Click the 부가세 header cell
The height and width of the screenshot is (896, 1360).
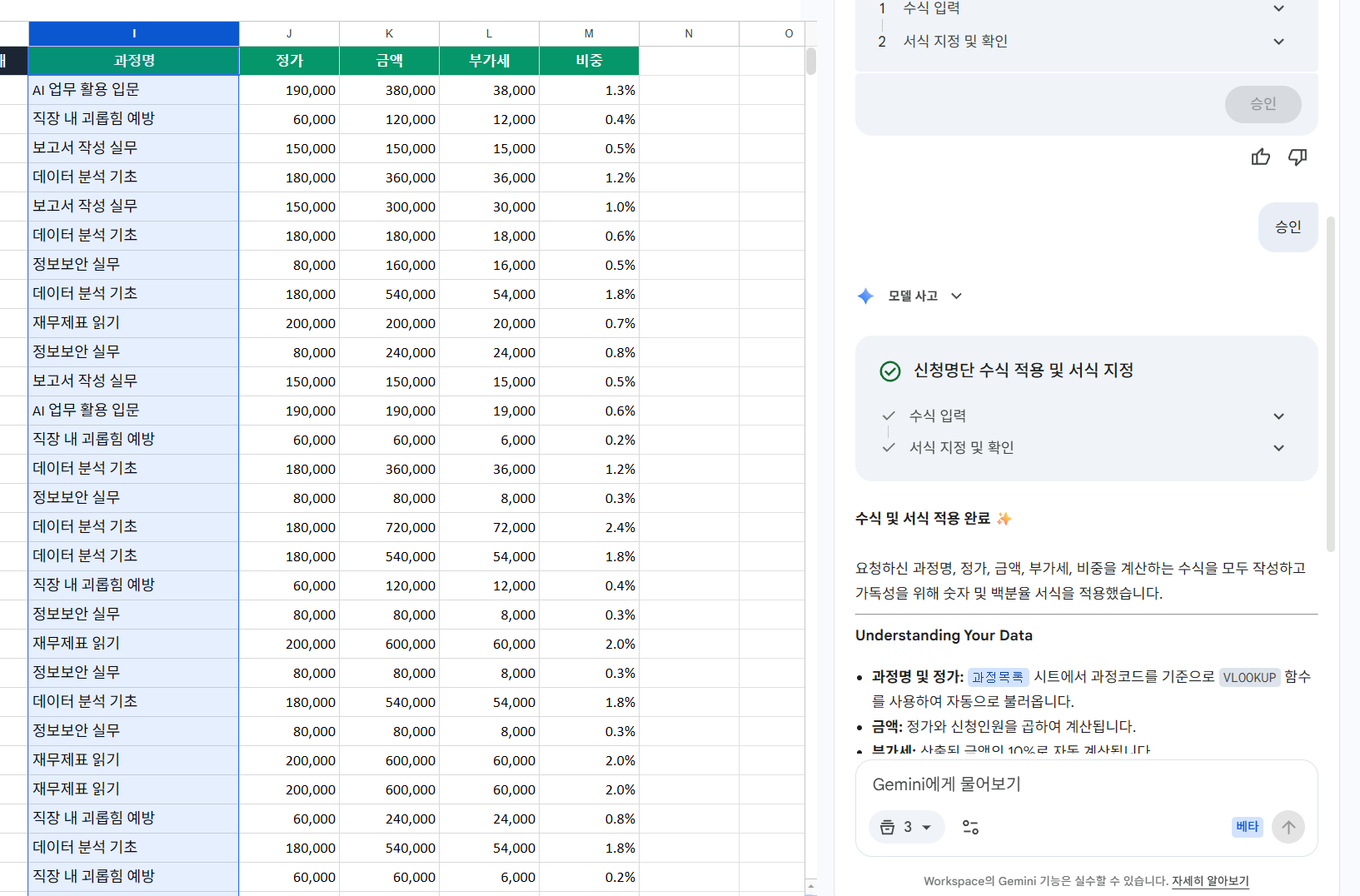pyautogui.click(x=489, y=61)
